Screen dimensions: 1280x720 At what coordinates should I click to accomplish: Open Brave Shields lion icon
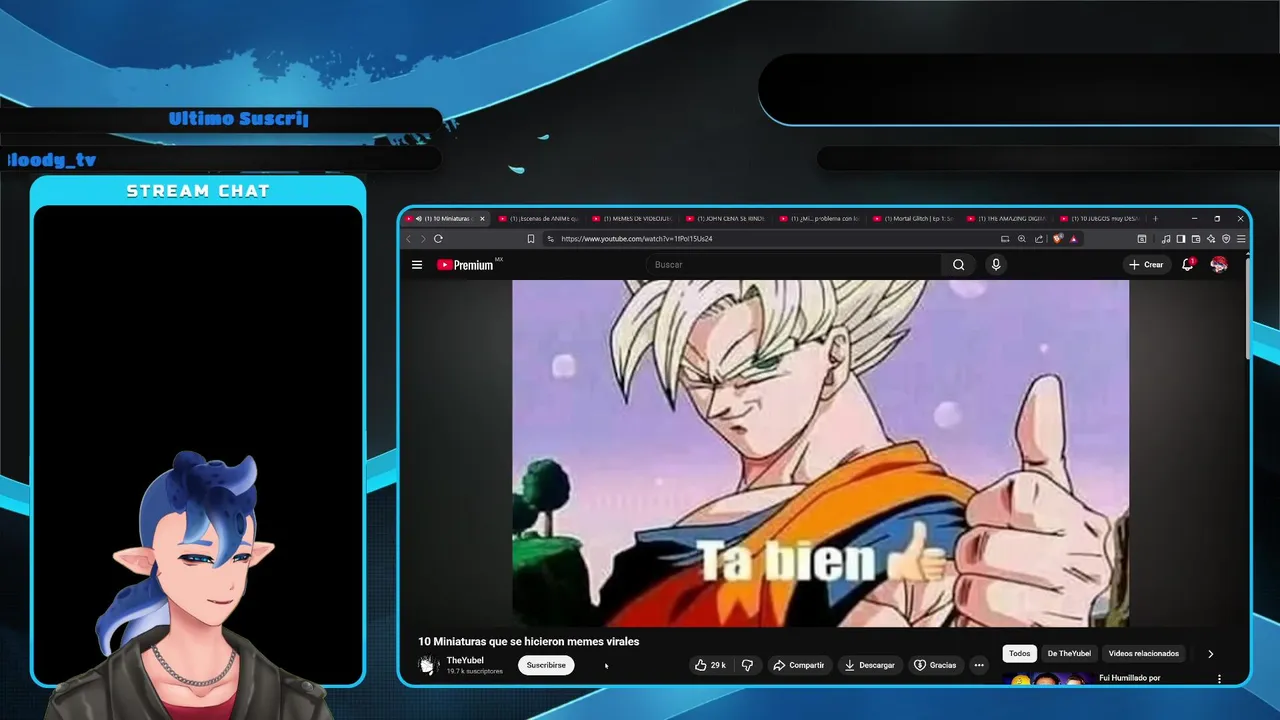(1057, 239)
